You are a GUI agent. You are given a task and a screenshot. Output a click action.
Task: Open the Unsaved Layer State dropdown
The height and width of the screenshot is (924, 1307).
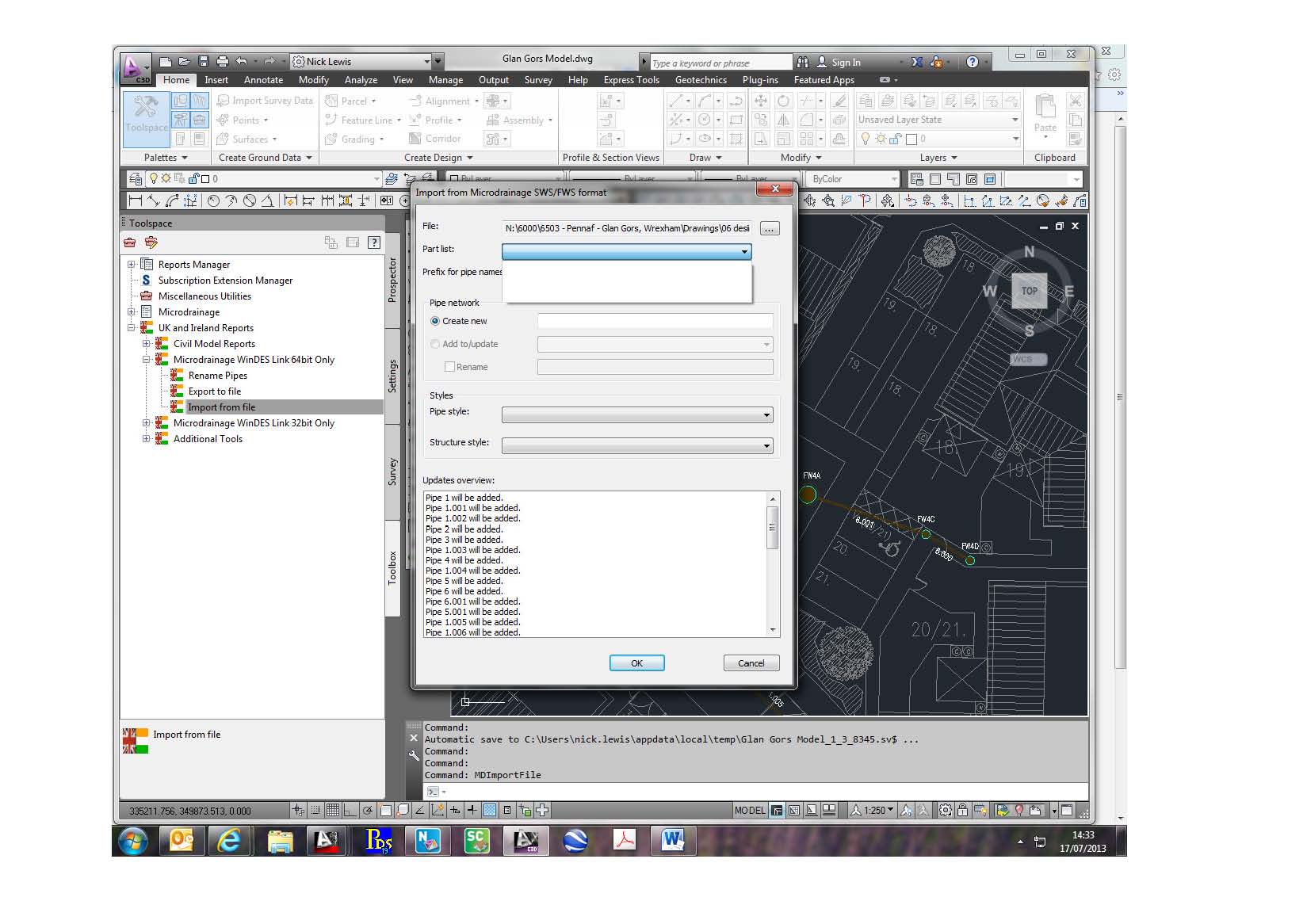(x=938, y=120)
